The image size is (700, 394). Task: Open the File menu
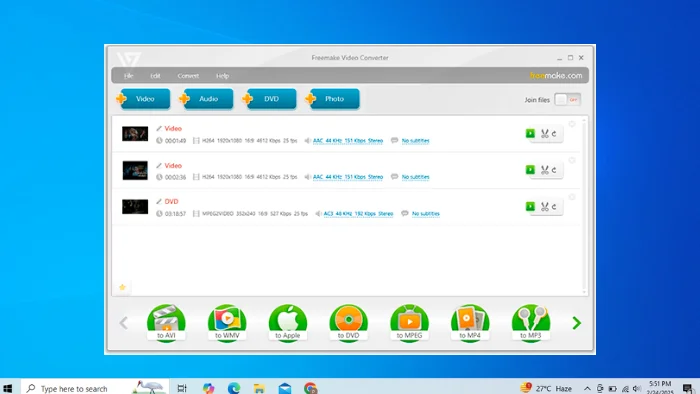pyautogui.click(x=129, y=76)
